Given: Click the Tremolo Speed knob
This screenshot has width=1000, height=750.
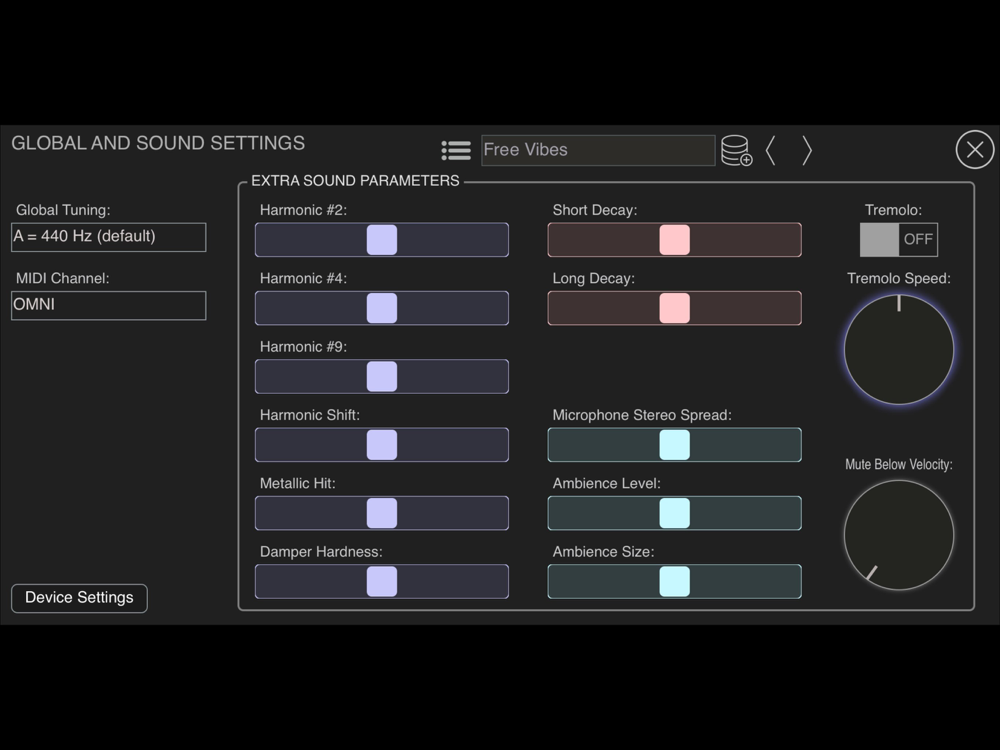Looking at the screenshot, I should [x=899, y=349].
